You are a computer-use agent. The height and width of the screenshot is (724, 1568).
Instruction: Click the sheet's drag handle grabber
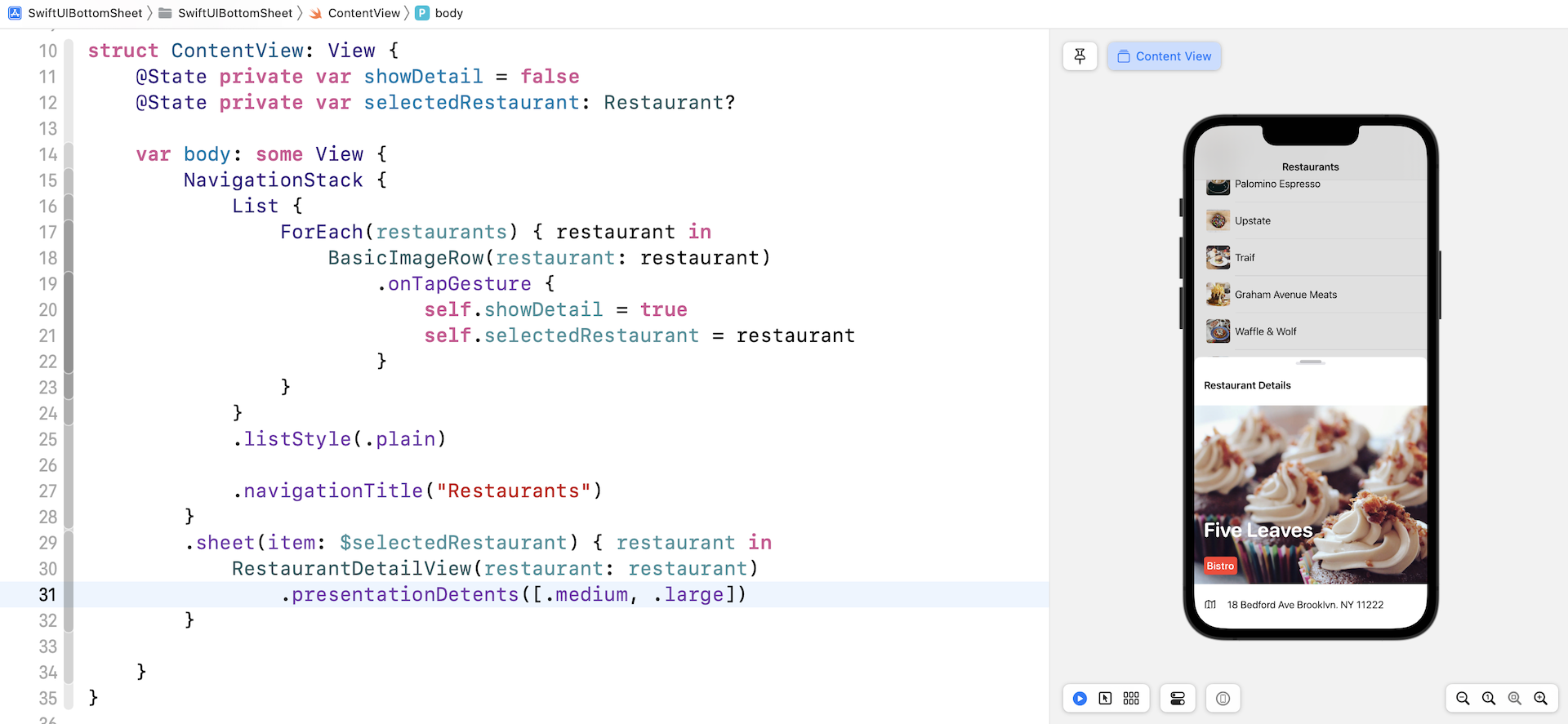[x=1311, y=362]
